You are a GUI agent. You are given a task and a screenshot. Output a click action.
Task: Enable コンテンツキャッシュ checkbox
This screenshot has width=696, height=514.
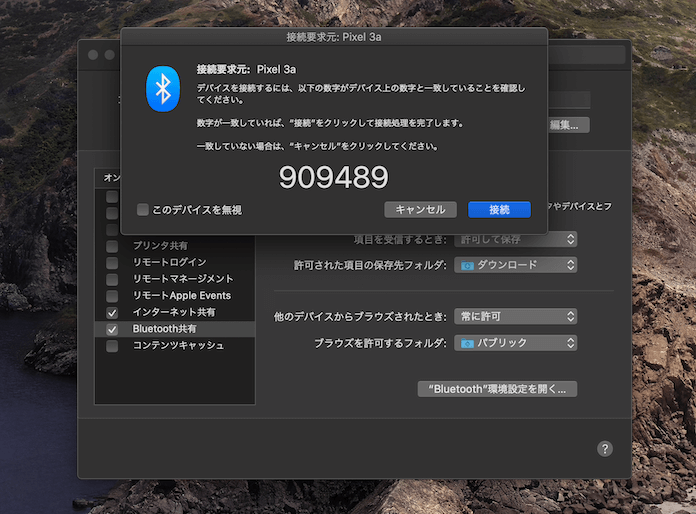tap(112, 346)
